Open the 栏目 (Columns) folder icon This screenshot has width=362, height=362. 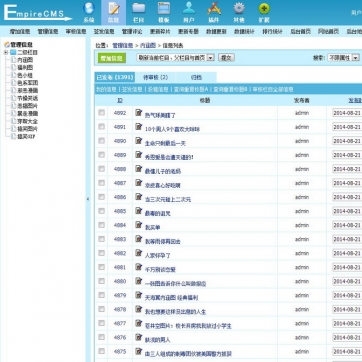138,12
